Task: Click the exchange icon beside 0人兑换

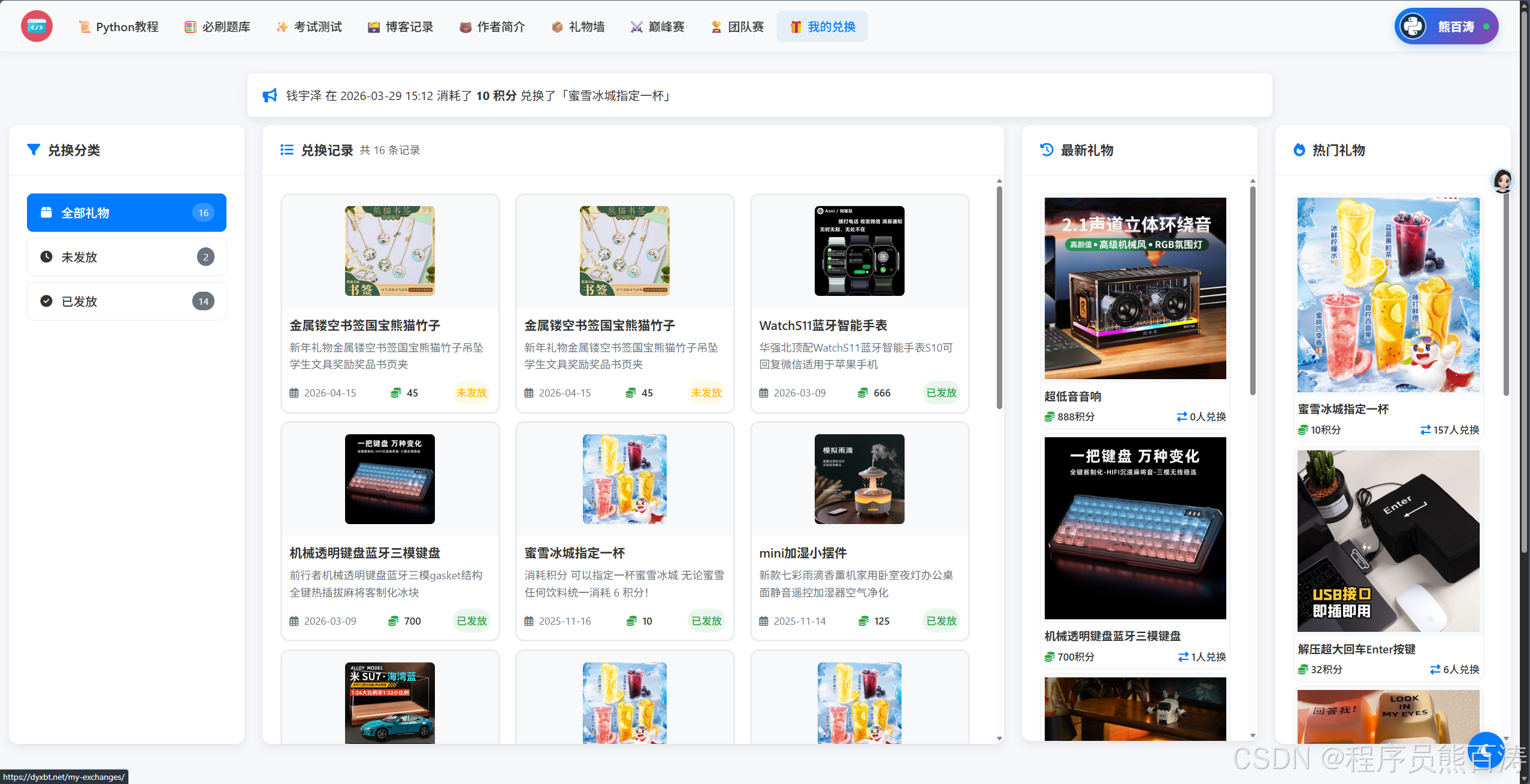Action: coord(1182,417)
